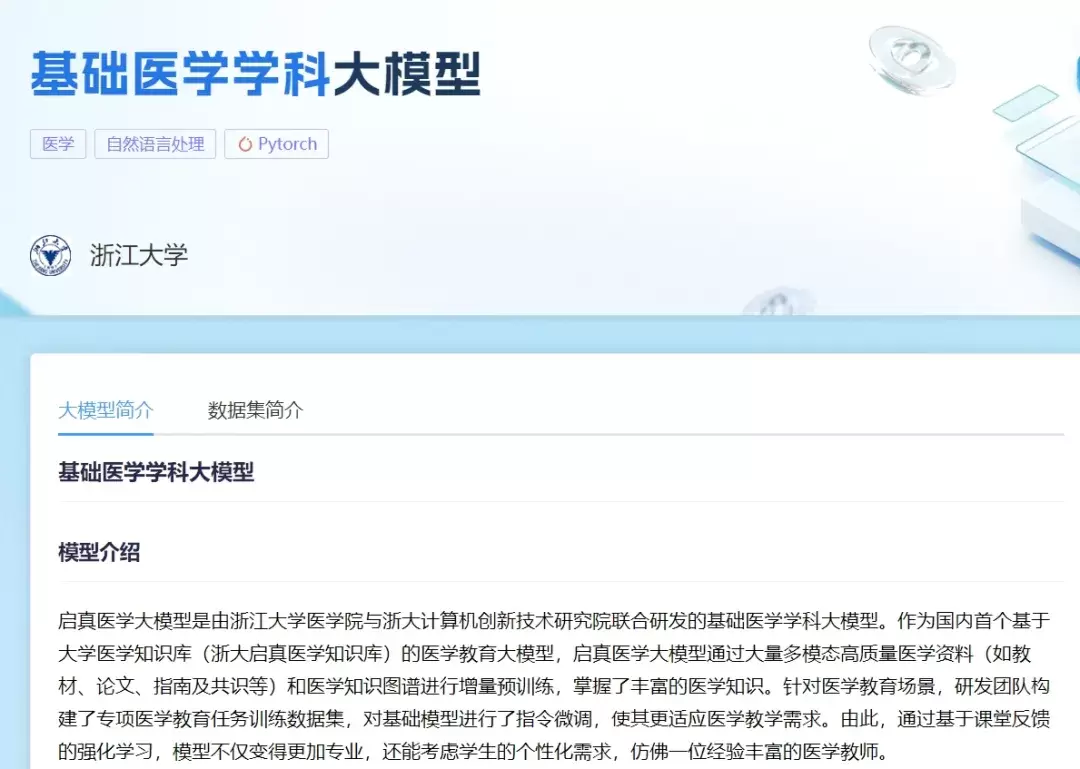Switch to the 数据集简介 tab
The width and height of the screenshot is (1080, 769).
coord(256,410)
